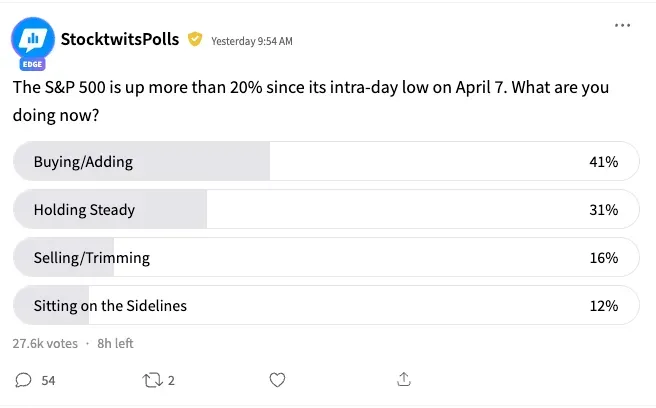Click the 27.6k votes count

tap(45, 344)
